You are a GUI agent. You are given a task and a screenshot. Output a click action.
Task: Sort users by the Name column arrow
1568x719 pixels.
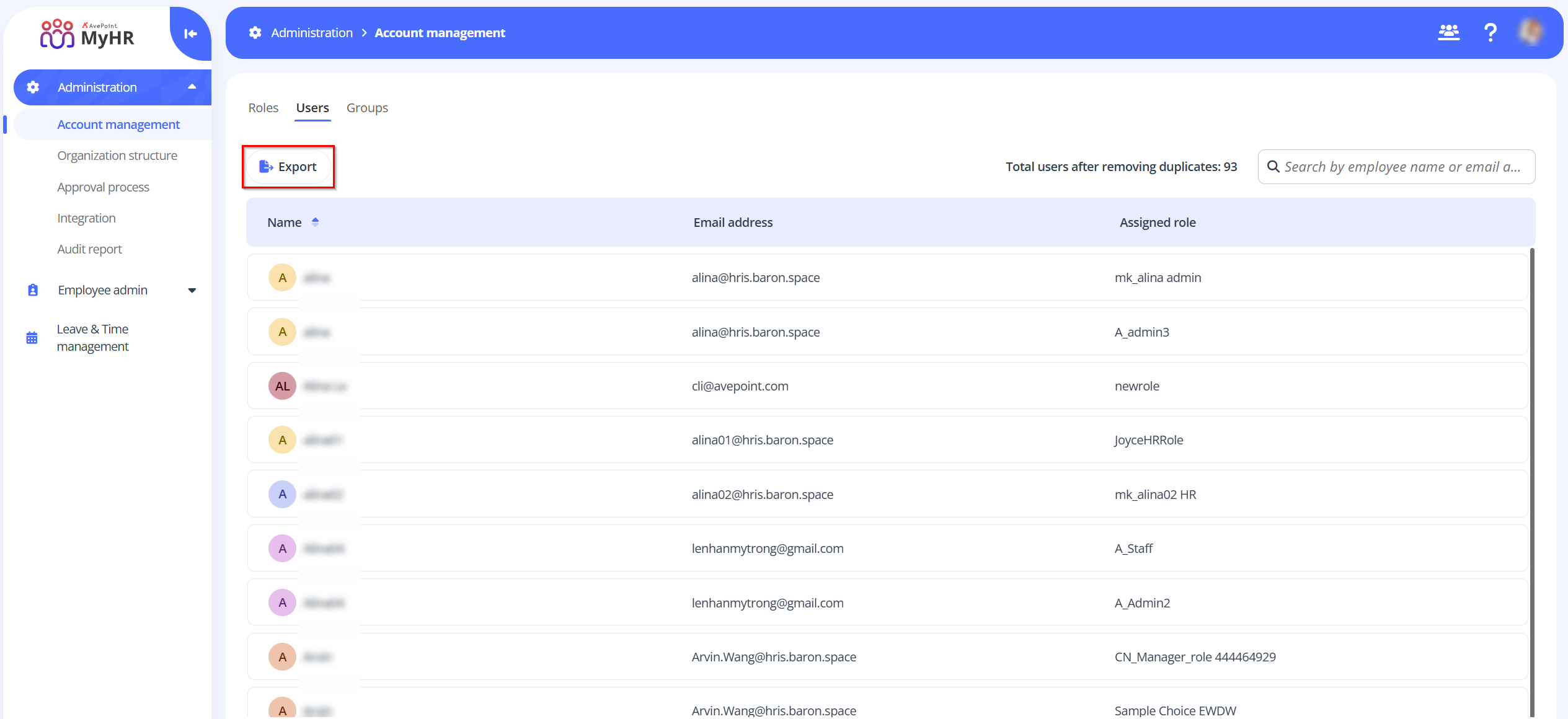[315, 222]
